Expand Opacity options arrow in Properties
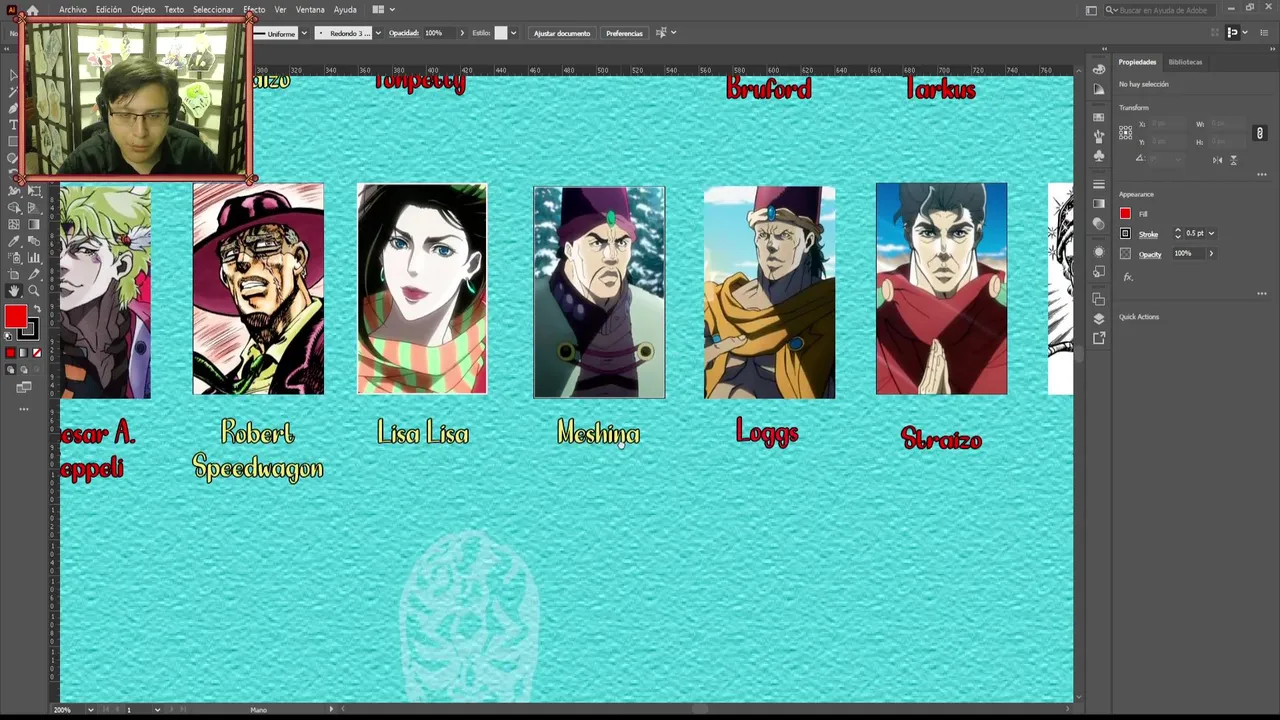1280x720 pixels. click(x=1211, y=254)
